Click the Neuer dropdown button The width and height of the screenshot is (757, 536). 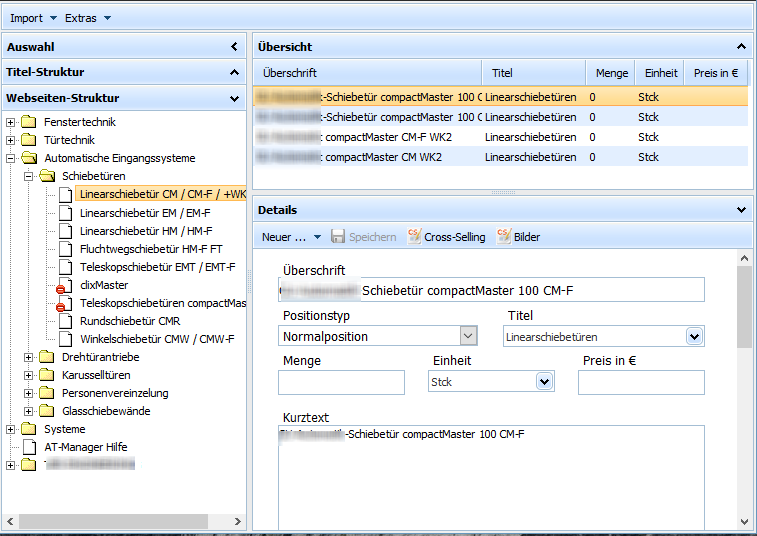pos(291,237)
